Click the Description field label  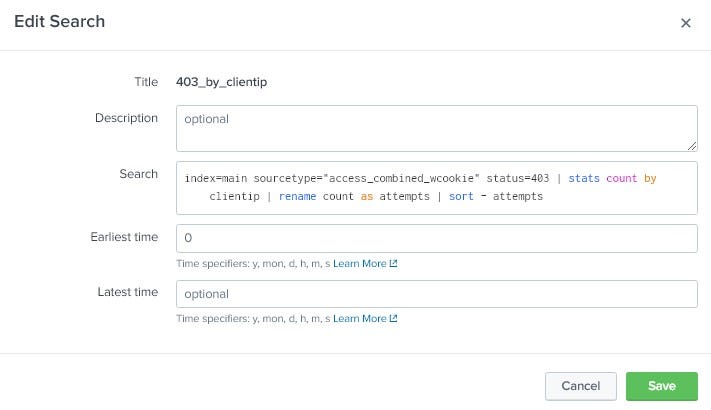click(x=126, y=118)
